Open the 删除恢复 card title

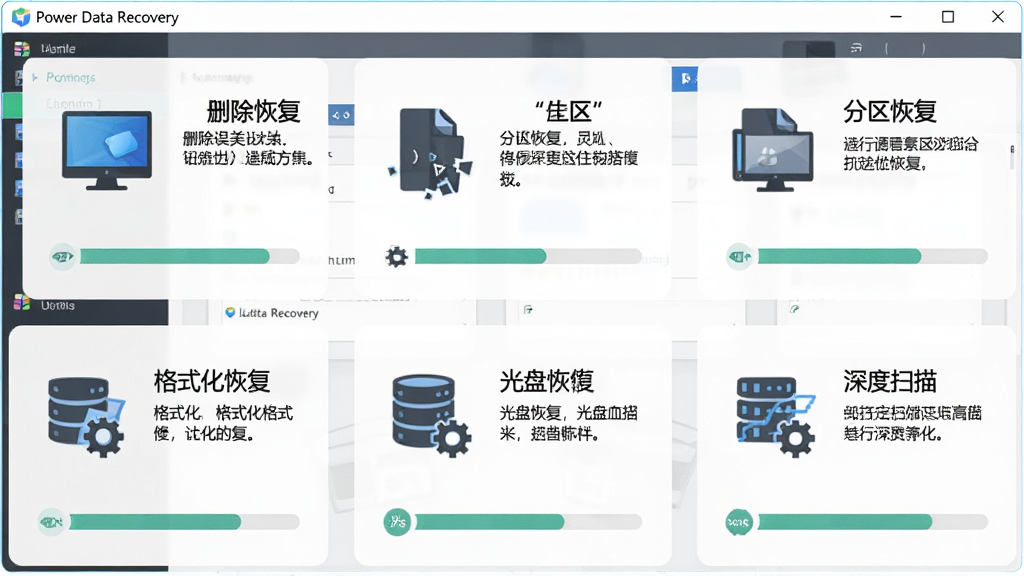253,112
